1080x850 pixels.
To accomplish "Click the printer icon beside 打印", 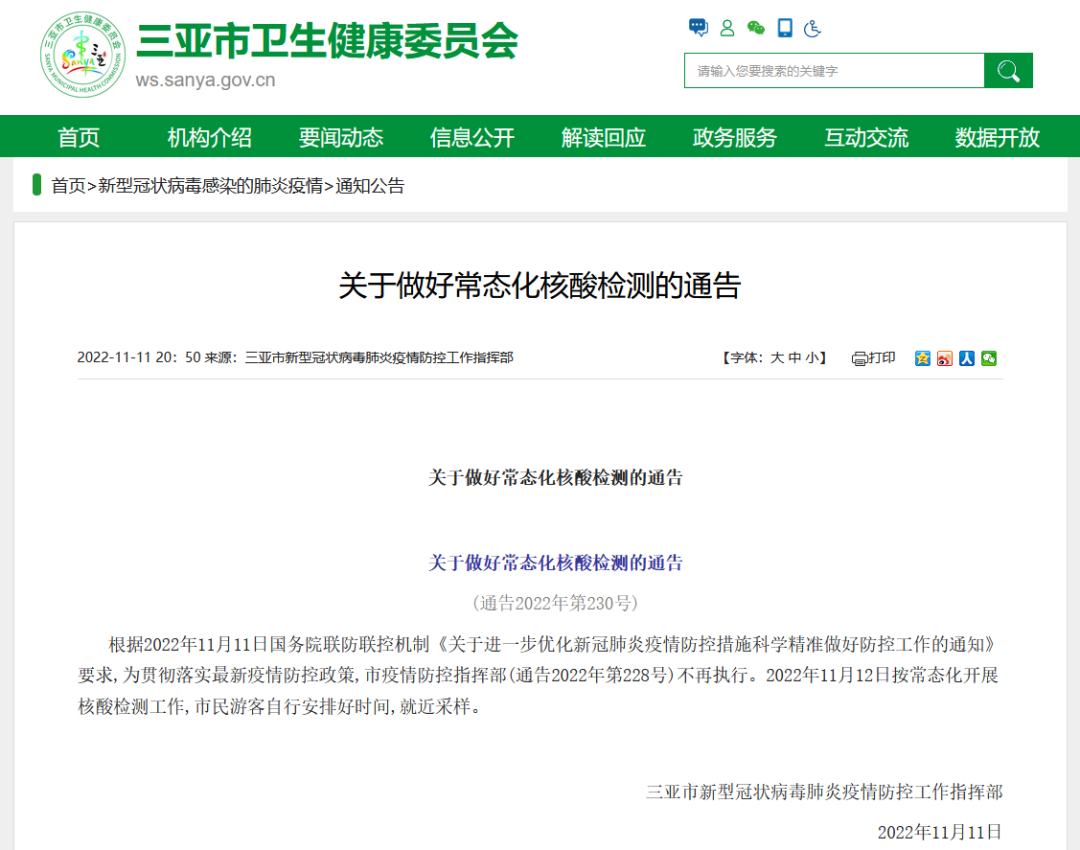I will pyautogui.click(x=859, y=358).
